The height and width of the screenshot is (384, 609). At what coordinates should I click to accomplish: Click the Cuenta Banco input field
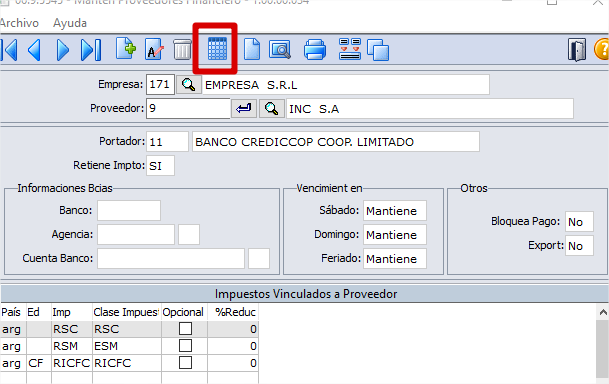coord(171,259)
